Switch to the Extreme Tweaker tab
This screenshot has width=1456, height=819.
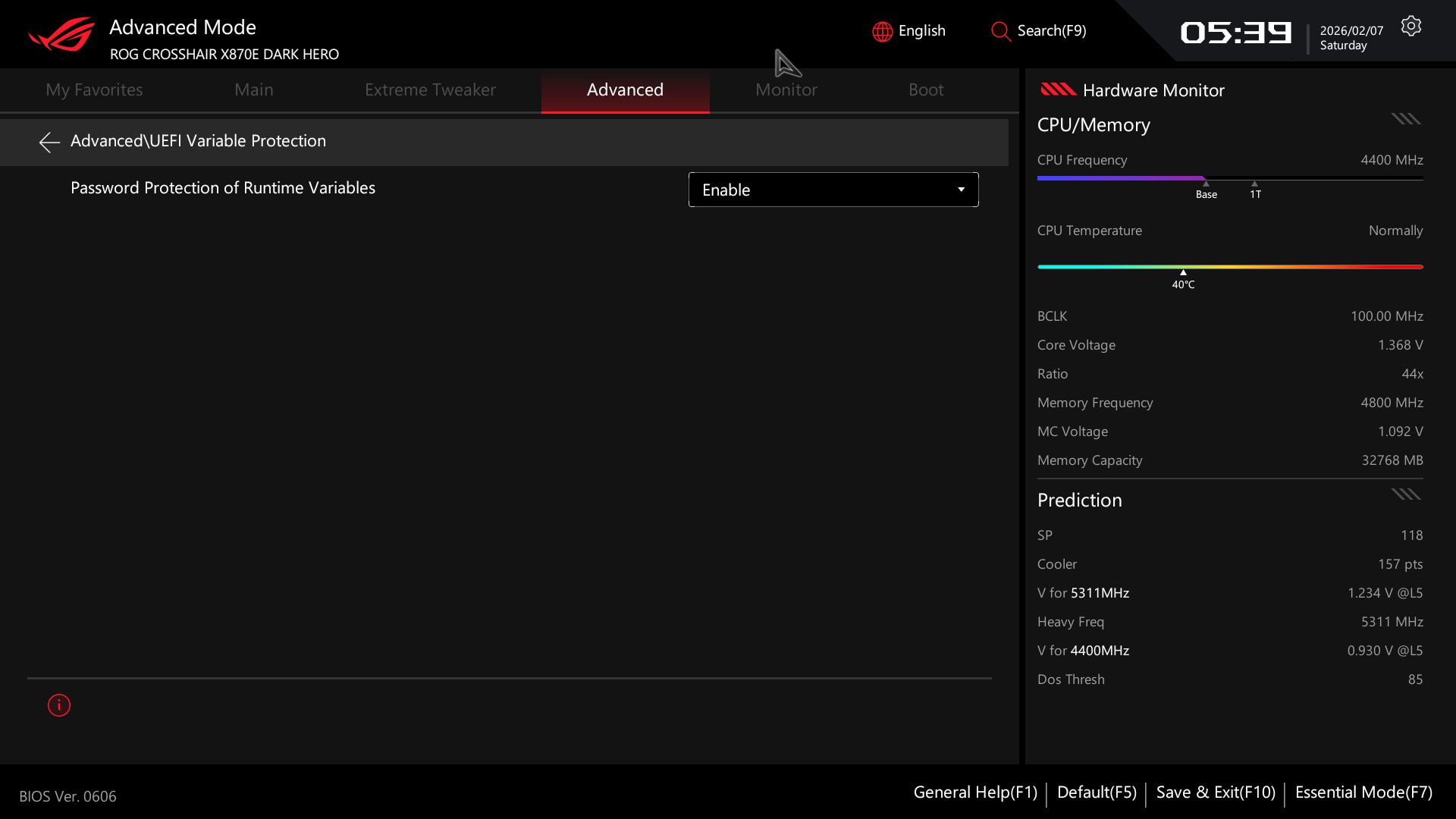[x=430, y=89]
